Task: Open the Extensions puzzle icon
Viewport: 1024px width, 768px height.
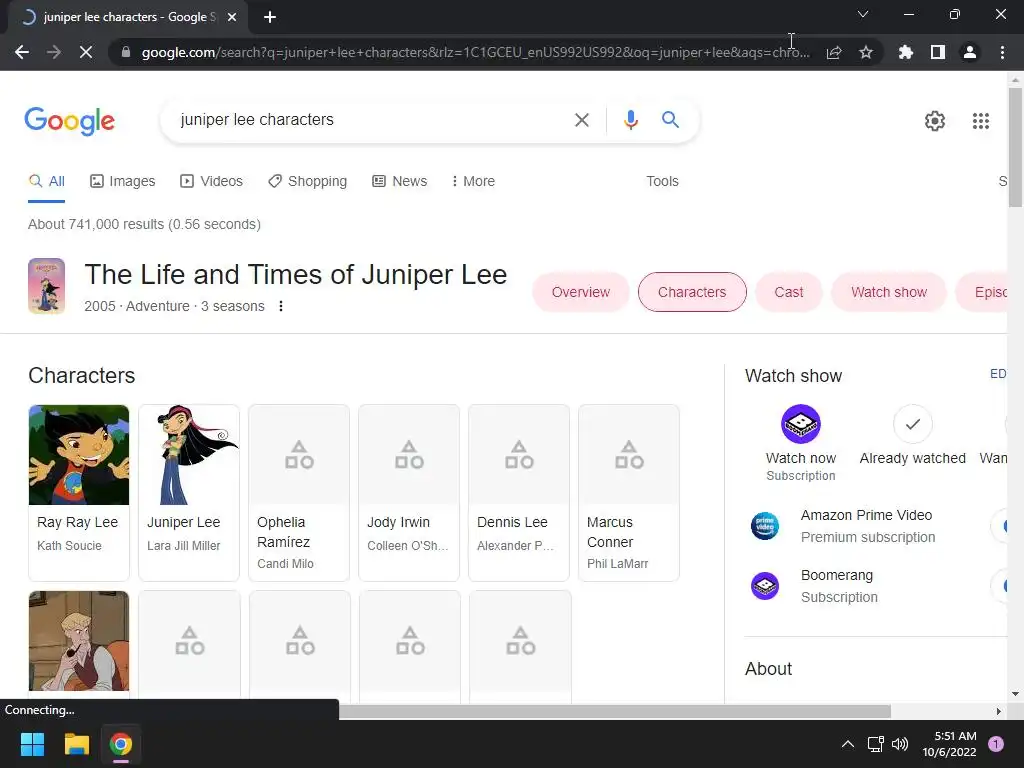Action: (x=906, y=52)
